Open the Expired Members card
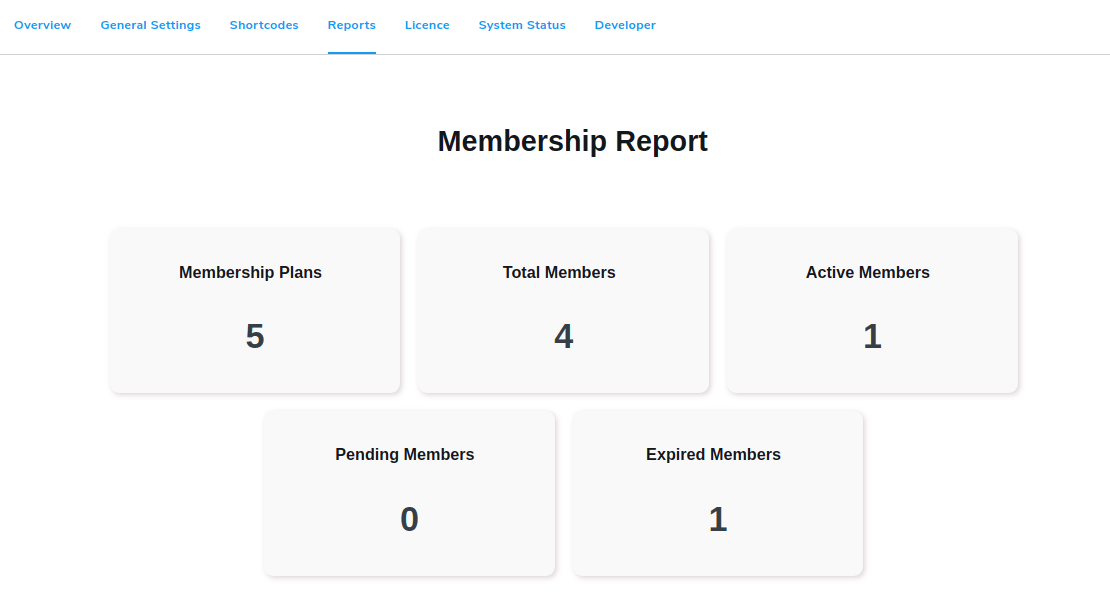This screenshot has height=596, width=1110. pyautogui.click(x=717, y=492)
